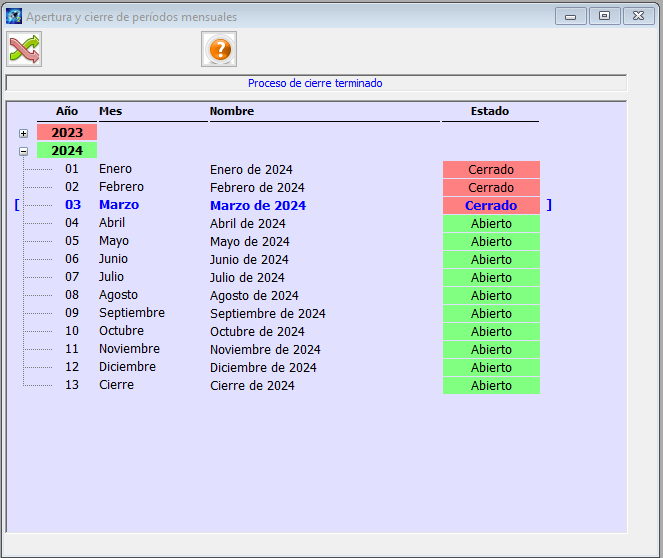Screen dimensions: 663x558
Task: Select the 2023 year row
Action: pyautogui.click(x=67, y=132)
